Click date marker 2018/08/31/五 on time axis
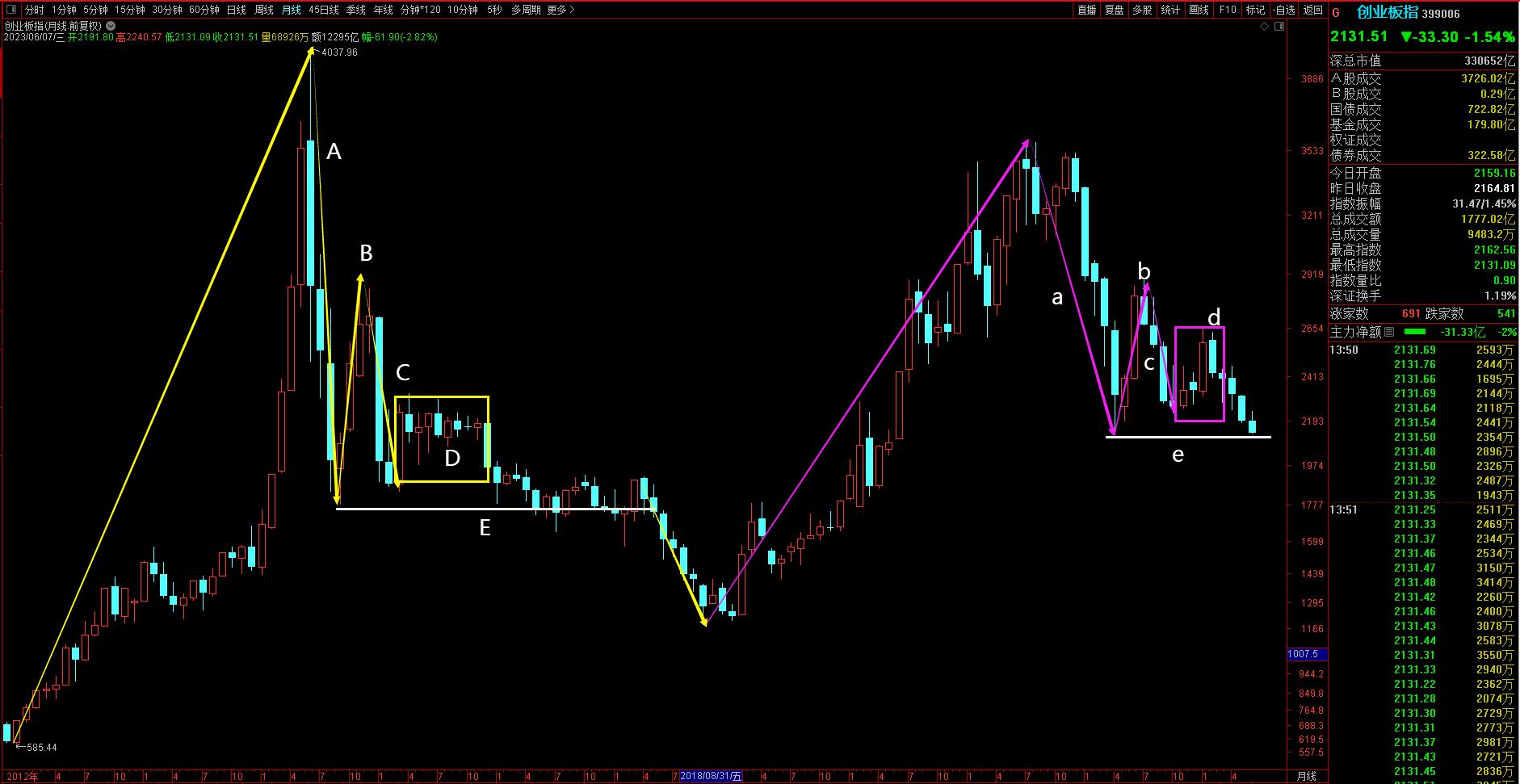 [711, 776]
